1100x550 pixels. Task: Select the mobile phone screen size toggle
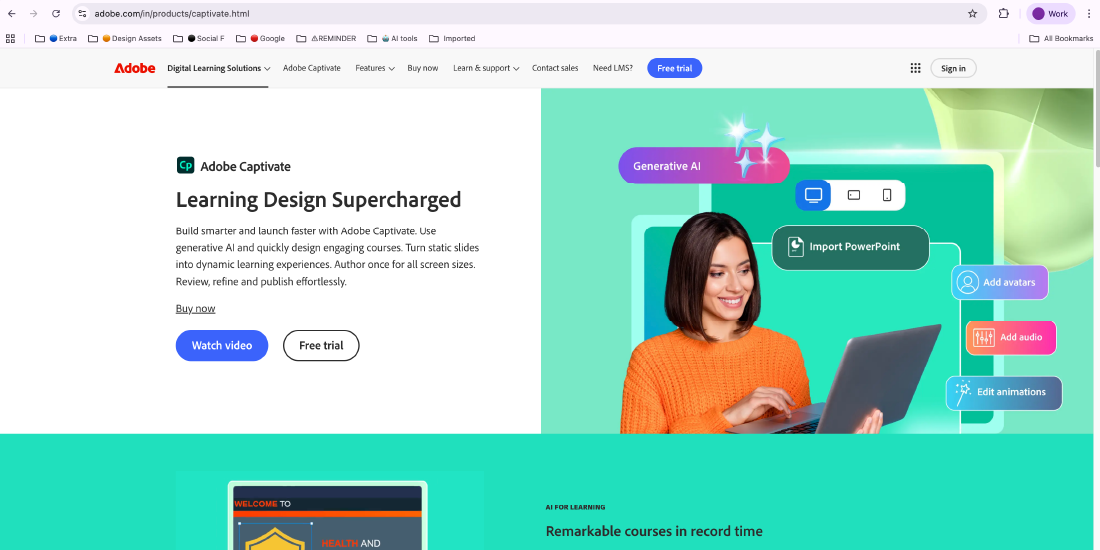coord(887,195)
